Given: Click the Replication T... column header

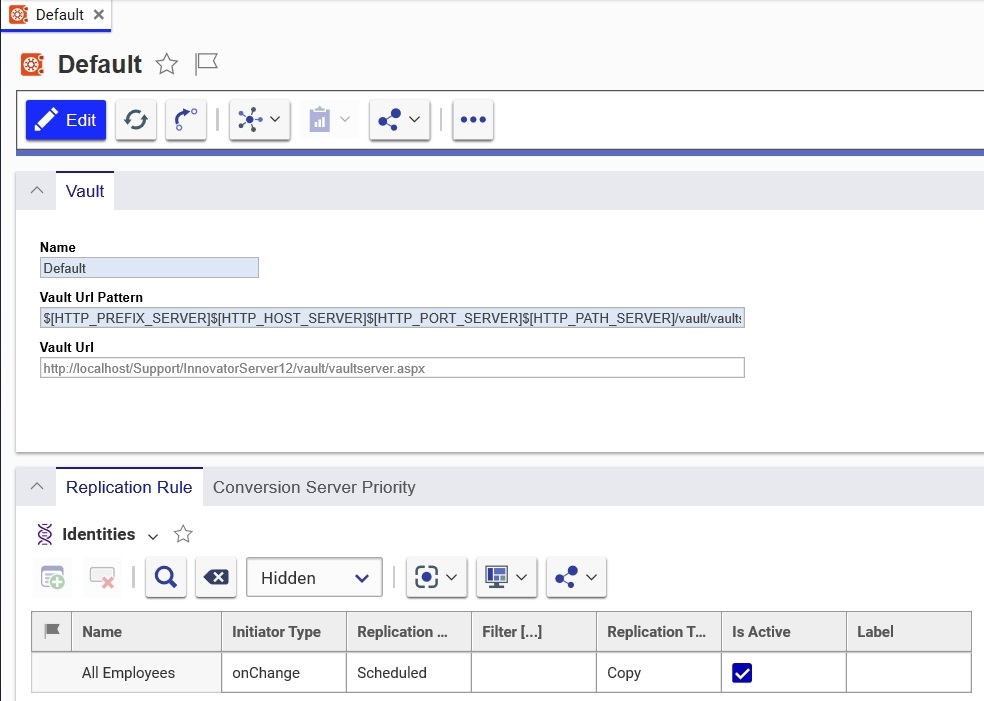Looking at the screenshot, I should pyautogui.click(x=659, y=632).
